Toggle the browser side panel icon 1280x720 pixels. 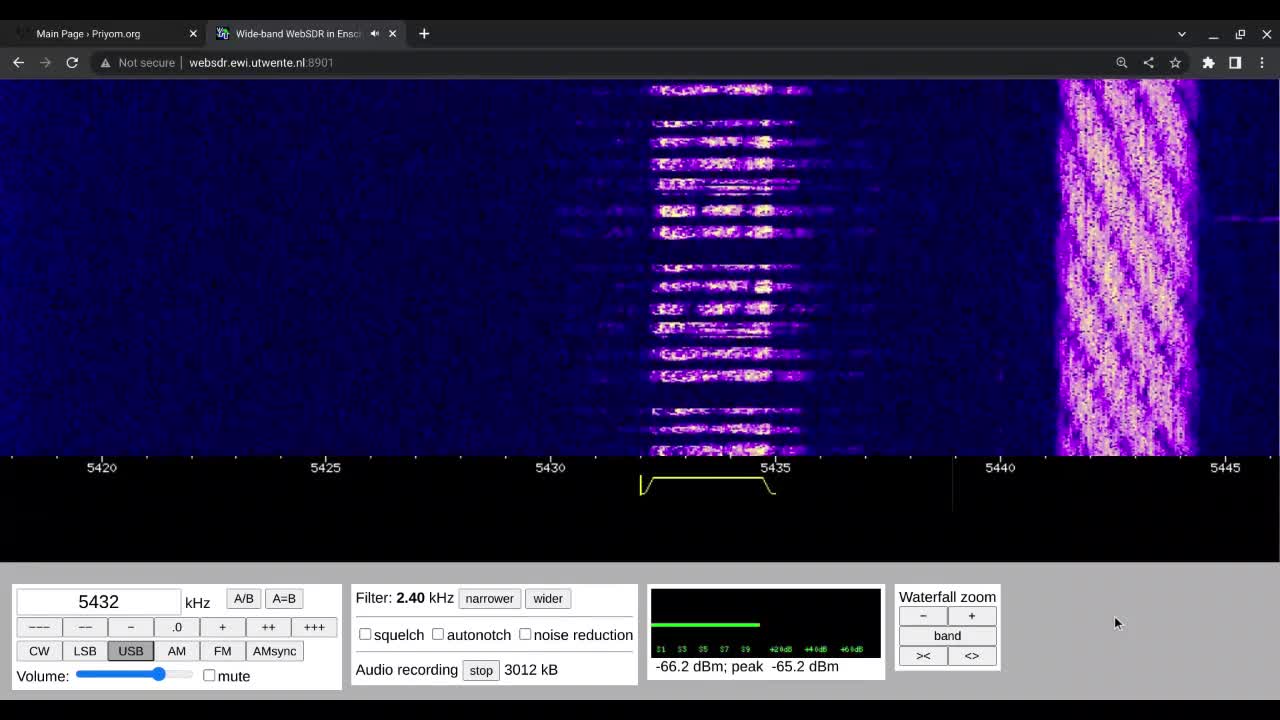click(x=1235, y=62)
